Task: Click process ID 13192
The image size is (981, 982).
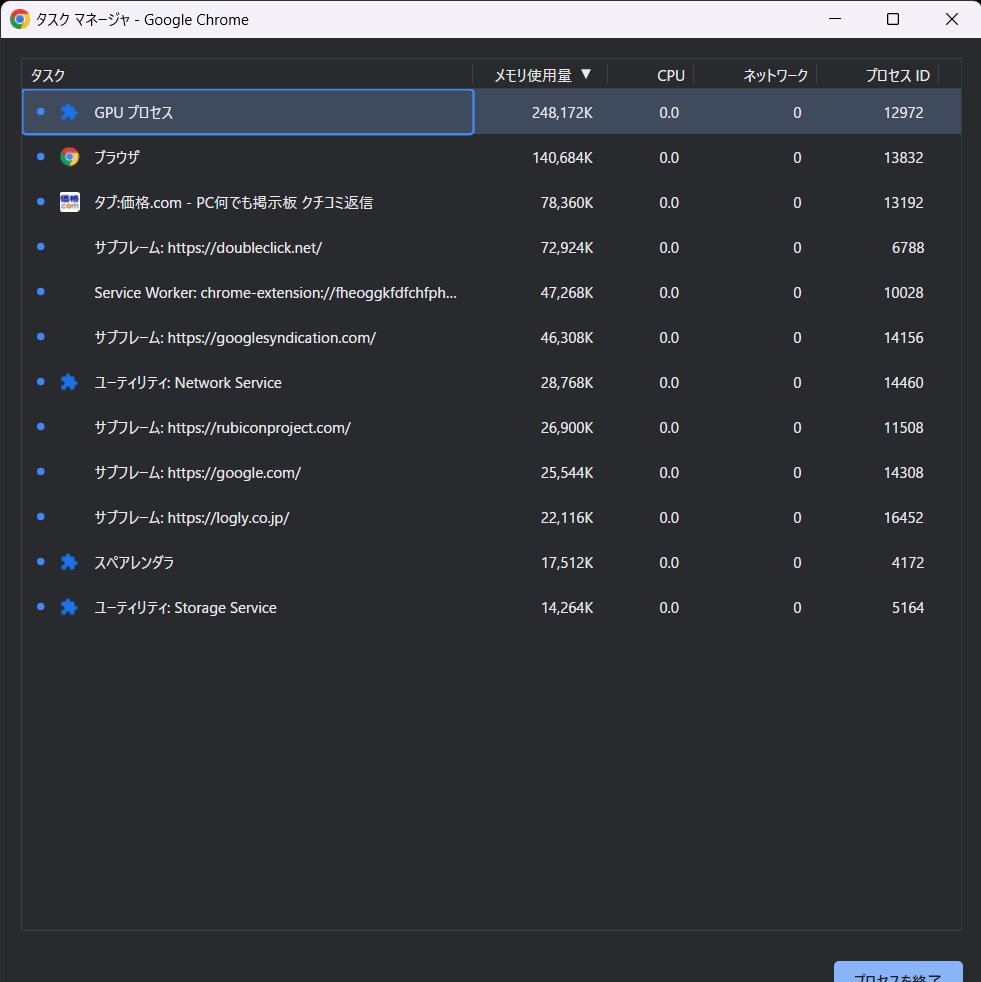Action: [x=903, y=203]
